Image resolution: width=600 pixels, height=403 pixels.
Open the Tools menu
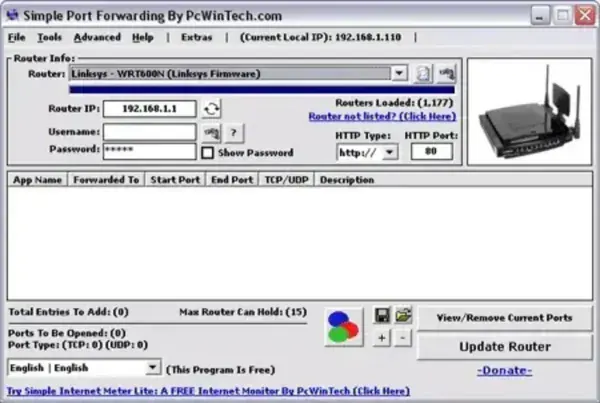pyautogui.click(x=49, y=37)
